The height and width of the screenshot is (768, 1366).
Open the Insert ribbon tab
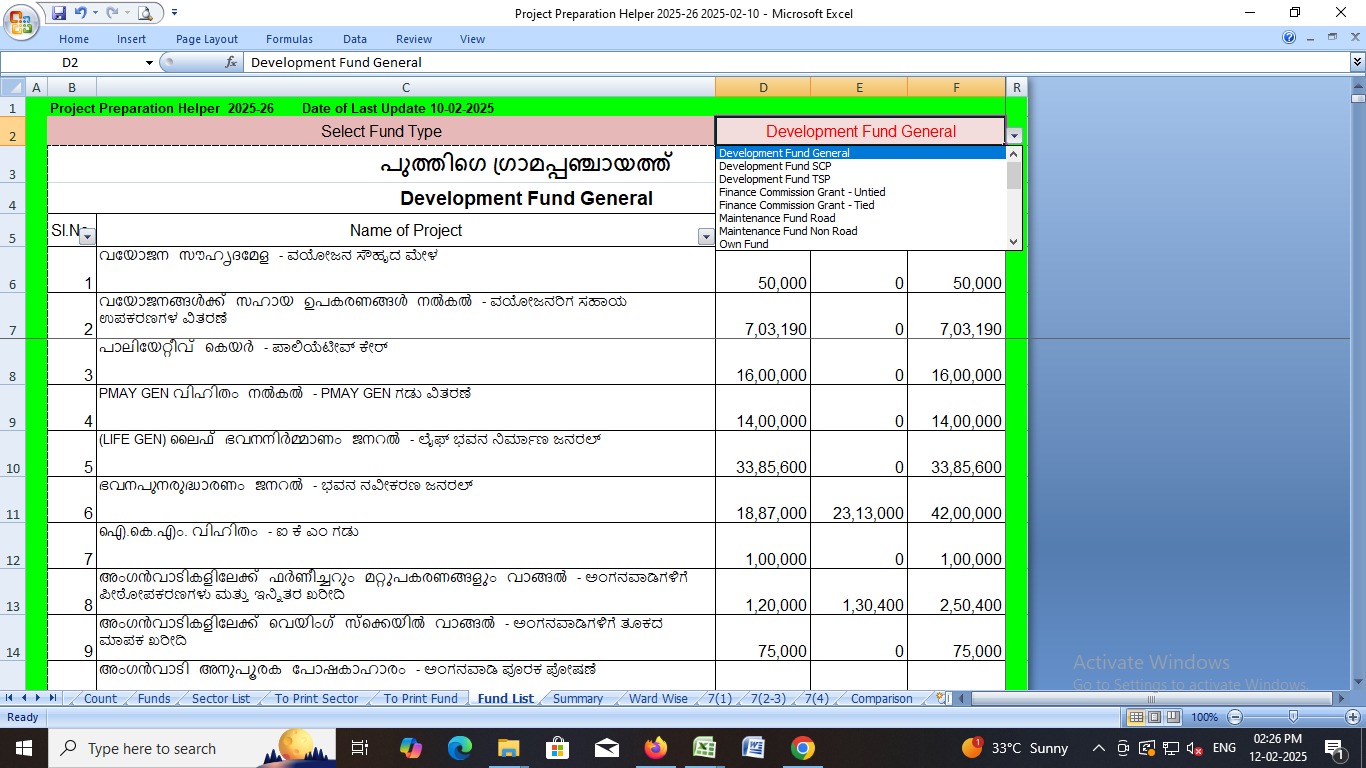131,39
